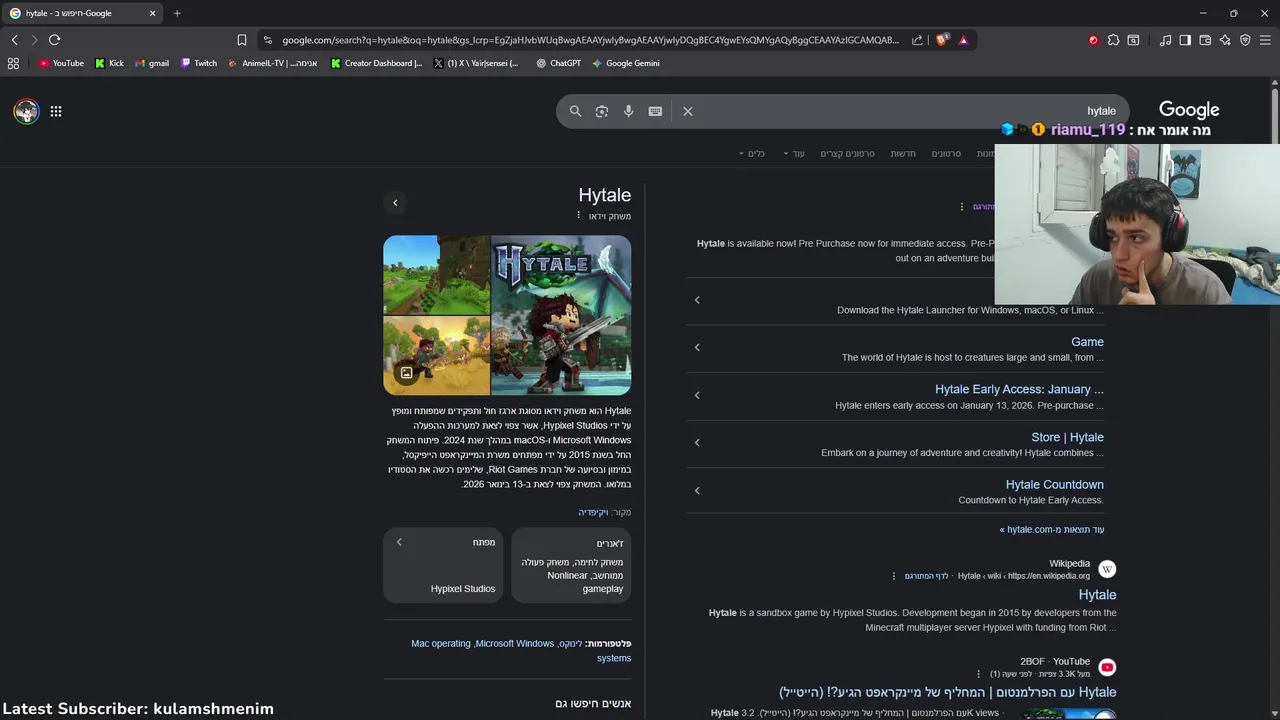Expand the Hytale Countdown sitelink chevron
This screenshot has height=720, width=1280.
(697, 490)
